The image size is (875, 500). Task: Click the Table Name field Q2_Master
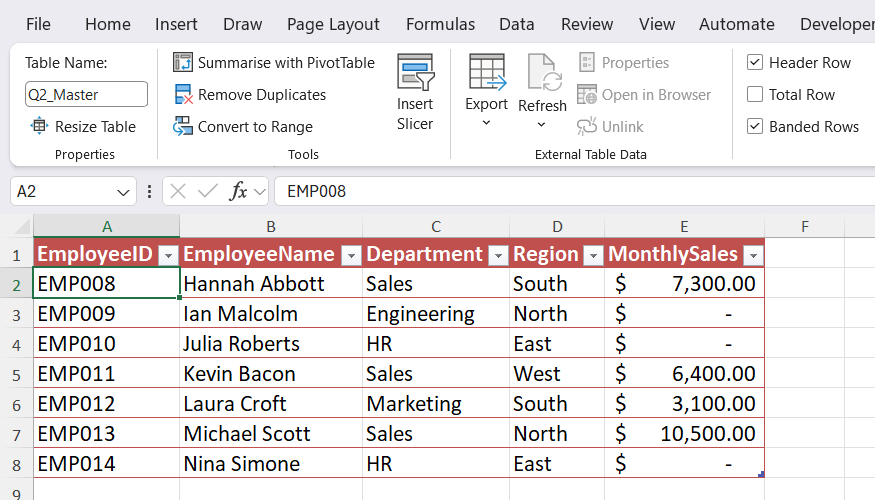(x=86, y=94)
